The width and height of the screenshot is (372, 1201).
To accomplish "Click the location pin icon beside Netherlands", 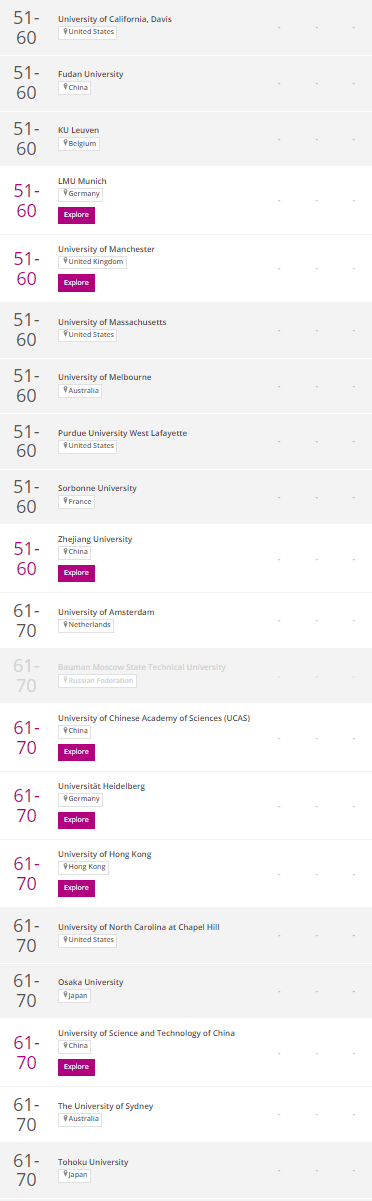I will pos(65,625).
